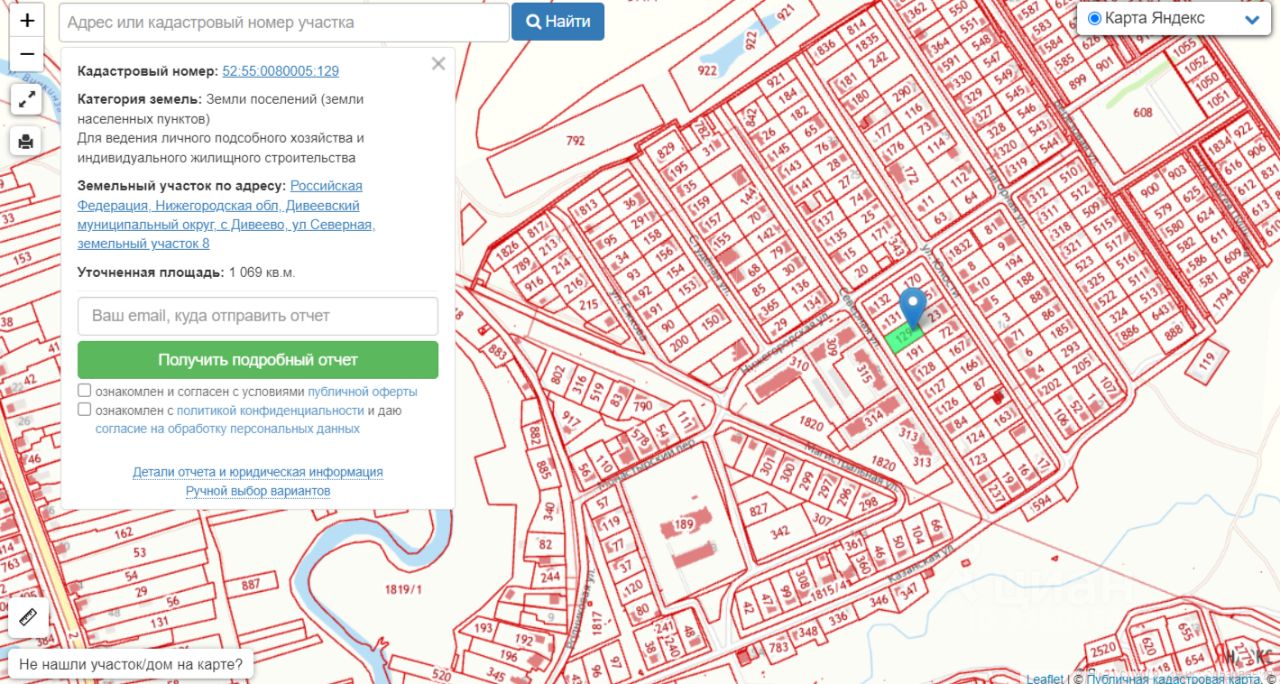Select the green highlighted parcel 129
The width and height of the screenshot is (1280, 684).
906,339
